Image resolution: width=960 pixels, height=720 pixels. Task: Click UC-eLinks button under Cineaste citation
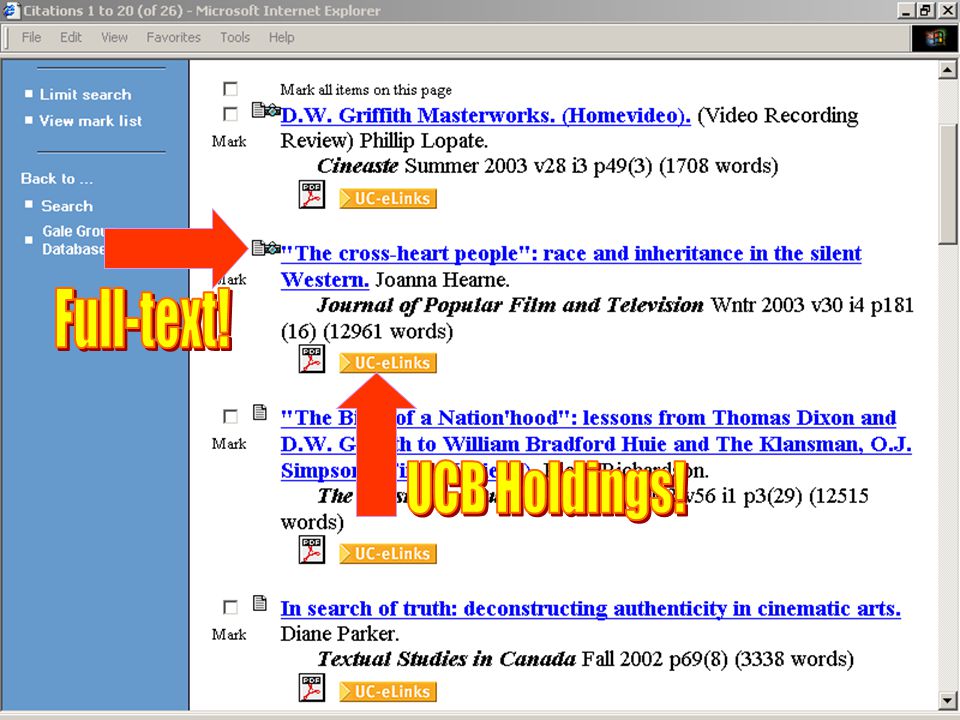[388, 198]
